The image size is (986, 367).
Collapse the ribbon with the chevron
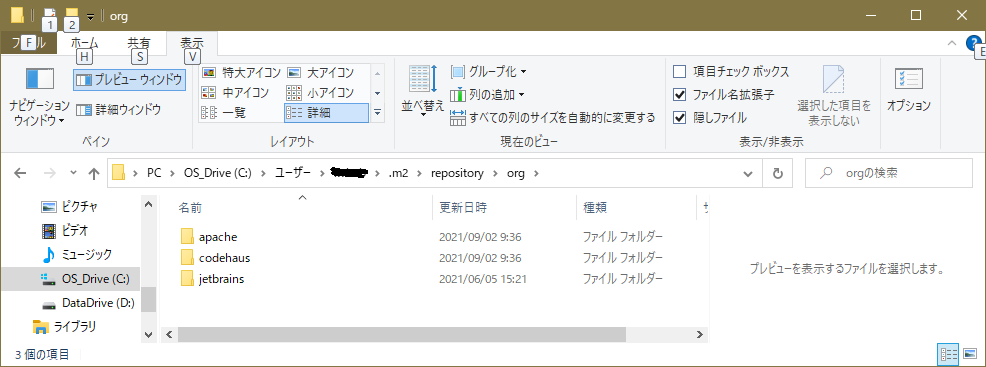[x=952, y=43]
